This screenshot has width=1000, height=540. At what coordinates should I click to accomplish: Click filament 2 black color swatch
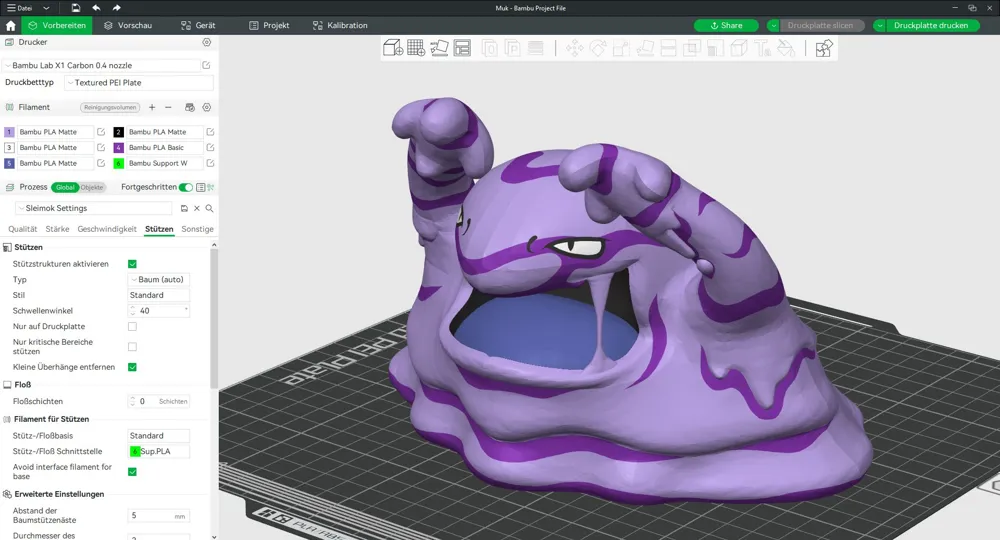pyautogui.click(x=119, y=132)
